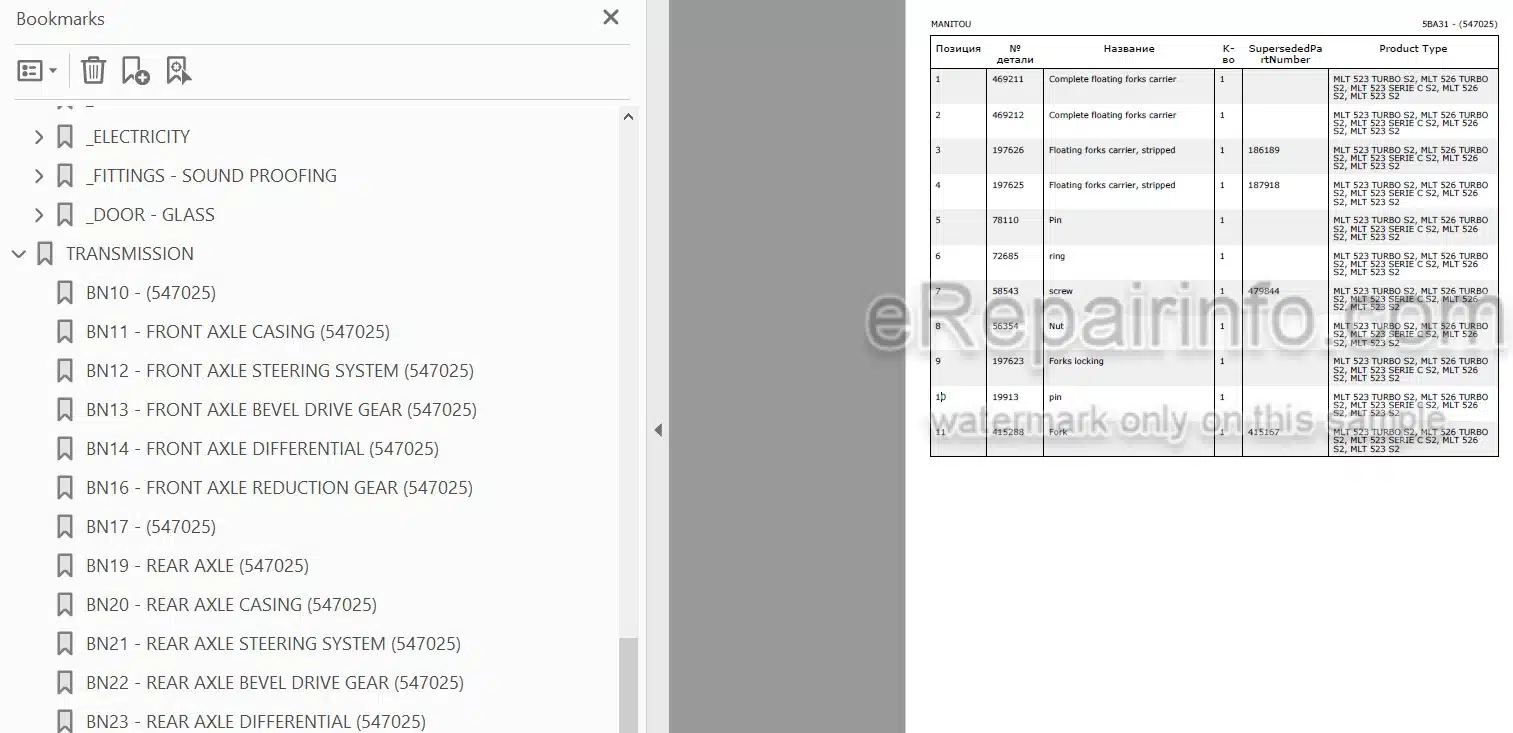Click bookmark icon beside BN21 - REAR AXLE STEERING SYSTEM

[x=65, y=644]
